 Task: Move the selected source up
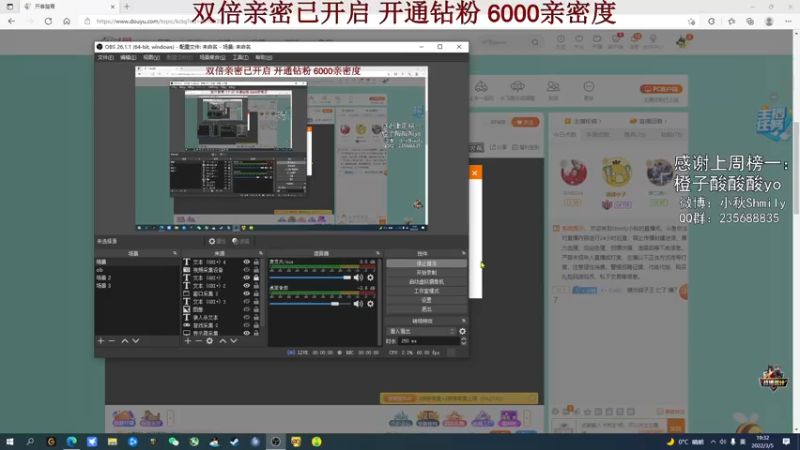point(222,341)
